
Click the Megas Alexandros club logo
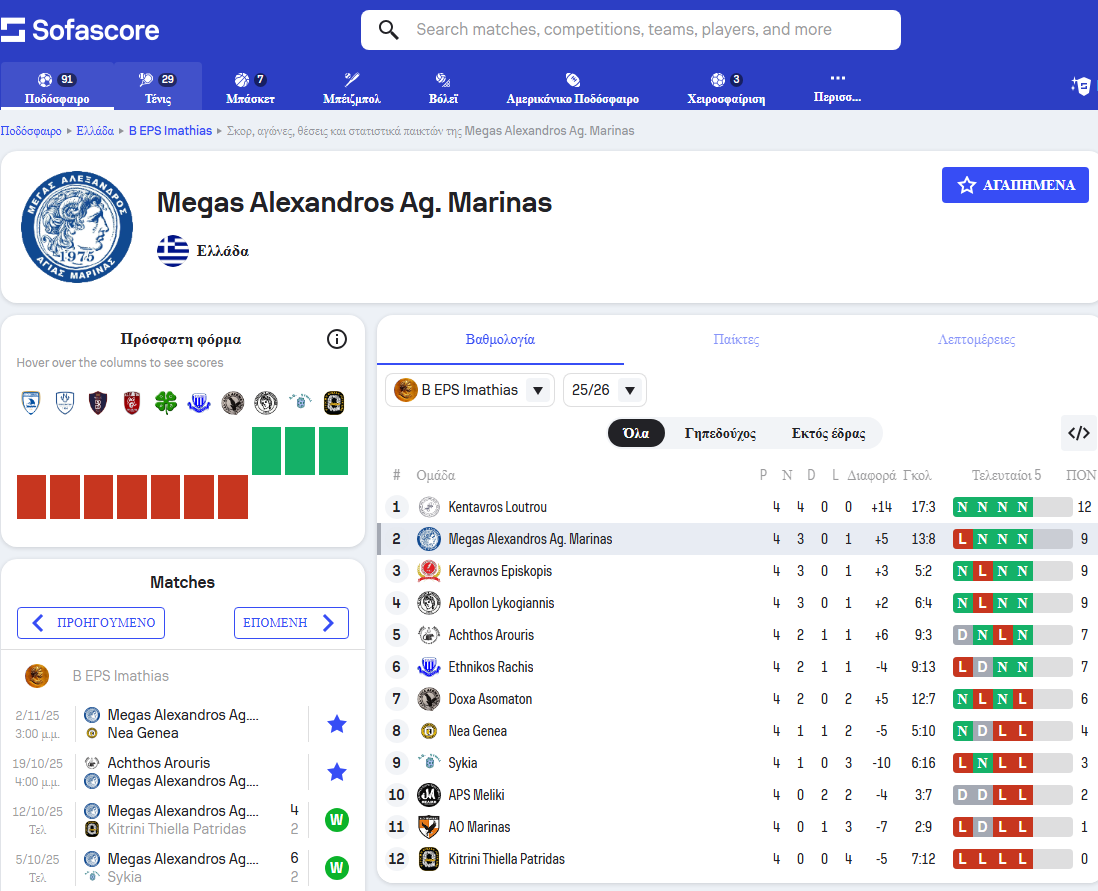(77, 227)
